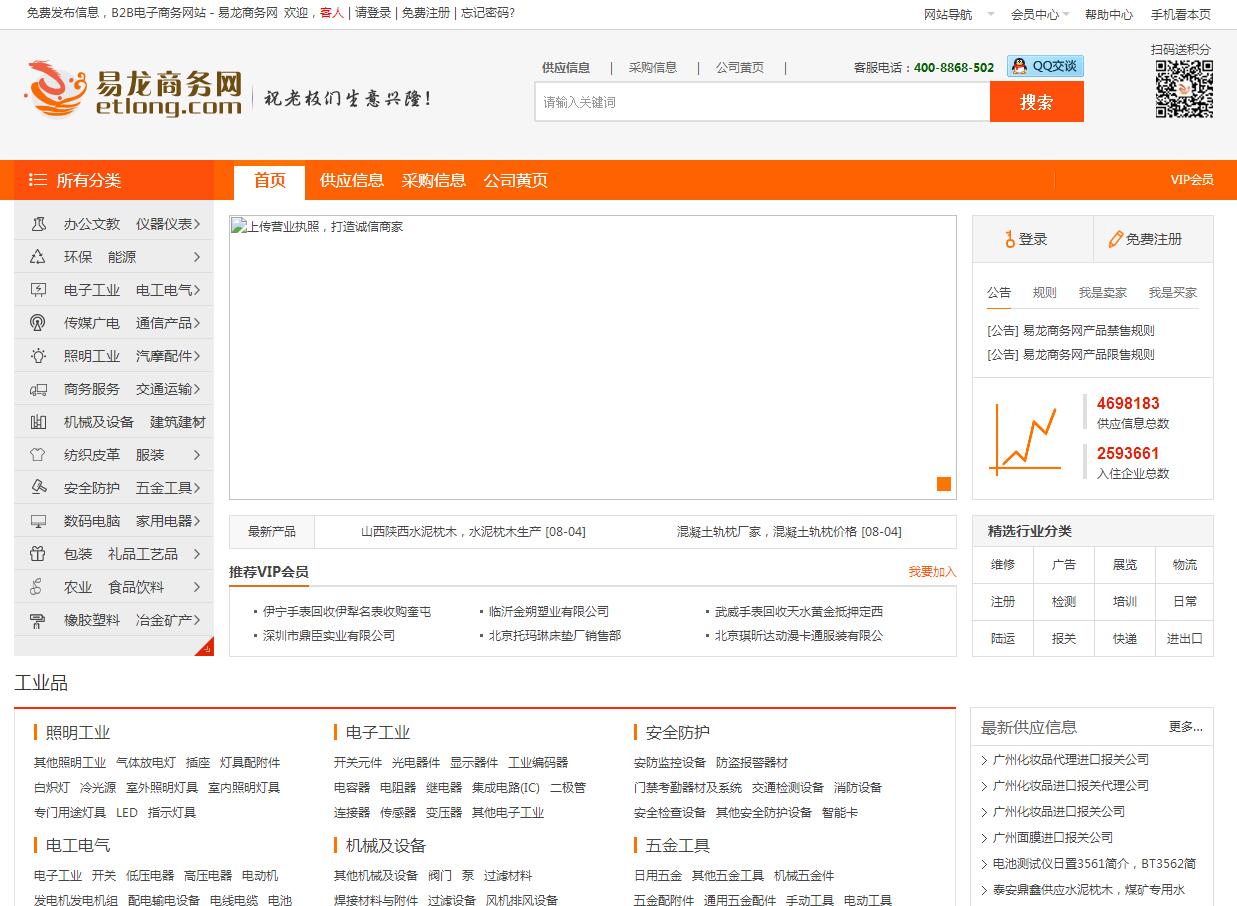Click 请登录 link in top bar
The image size is (1237, 906).
pyautogui.click(x=373, y=13)
